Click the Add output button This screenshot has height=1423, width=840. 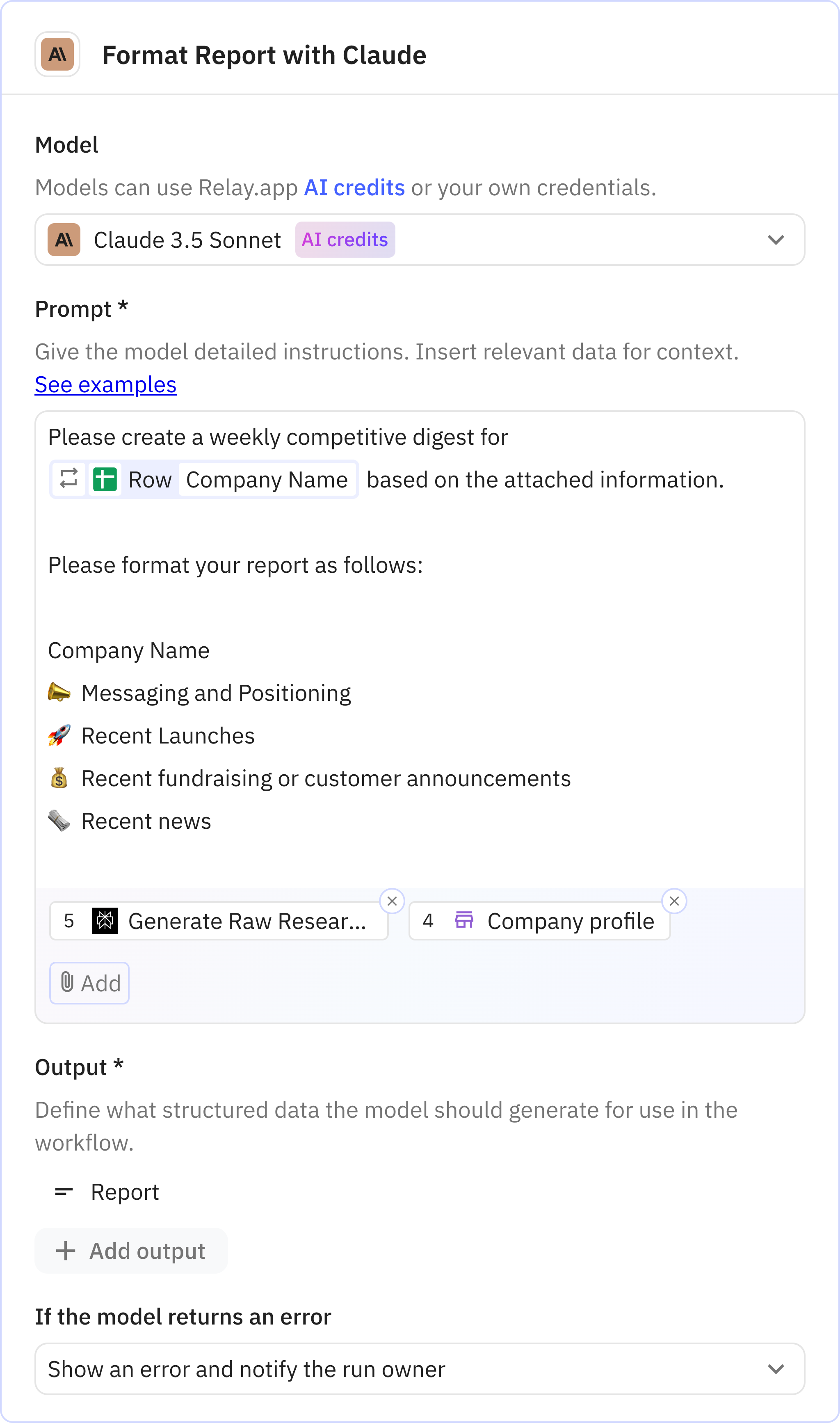(x=131, y=1250)
